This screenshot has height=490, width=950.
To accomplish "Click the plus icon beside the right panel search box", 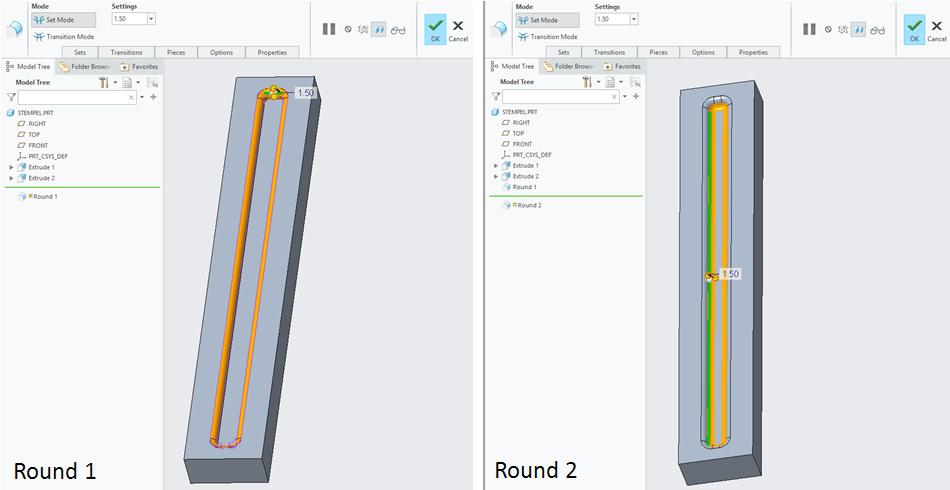I will tap(637, 97).
